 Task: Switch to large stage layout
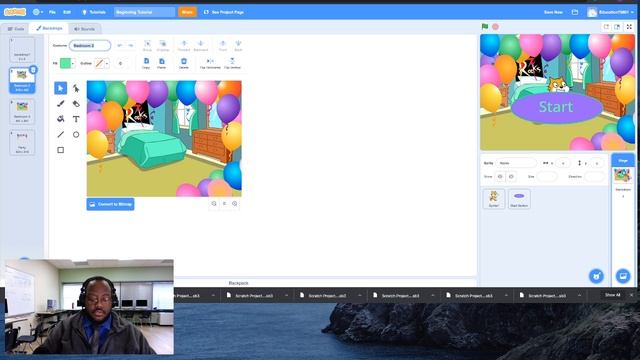pyautogui.click(x=617, y=27)
